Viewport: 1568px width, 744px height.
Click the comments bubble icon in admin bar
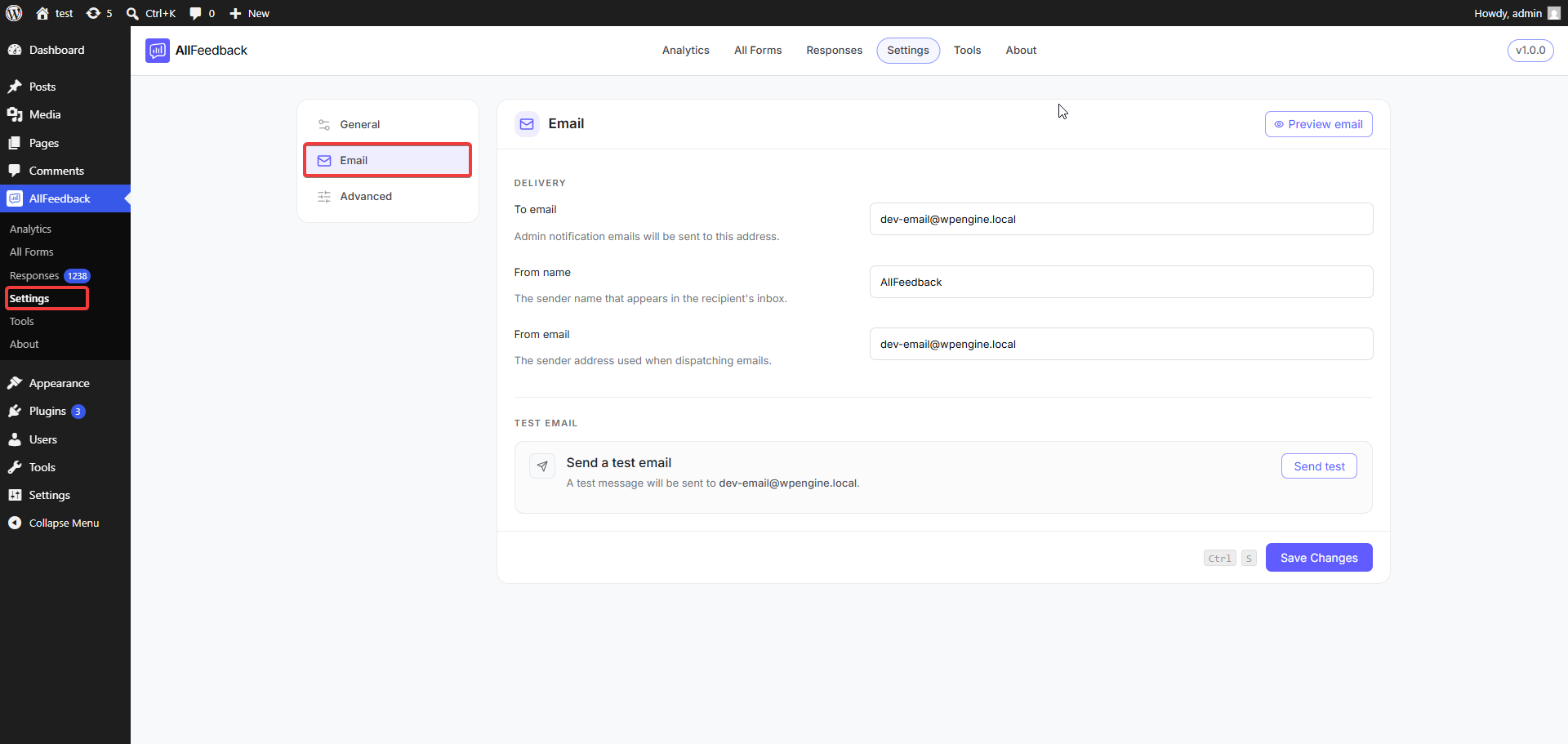click(195, 13)
